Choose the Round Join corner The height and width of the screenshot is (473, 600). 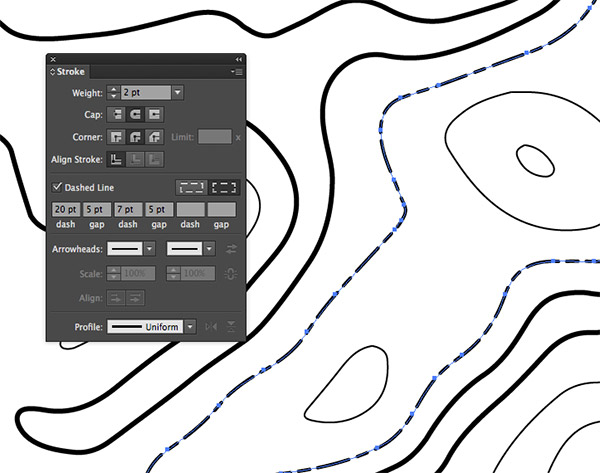[x=135, y=137]
